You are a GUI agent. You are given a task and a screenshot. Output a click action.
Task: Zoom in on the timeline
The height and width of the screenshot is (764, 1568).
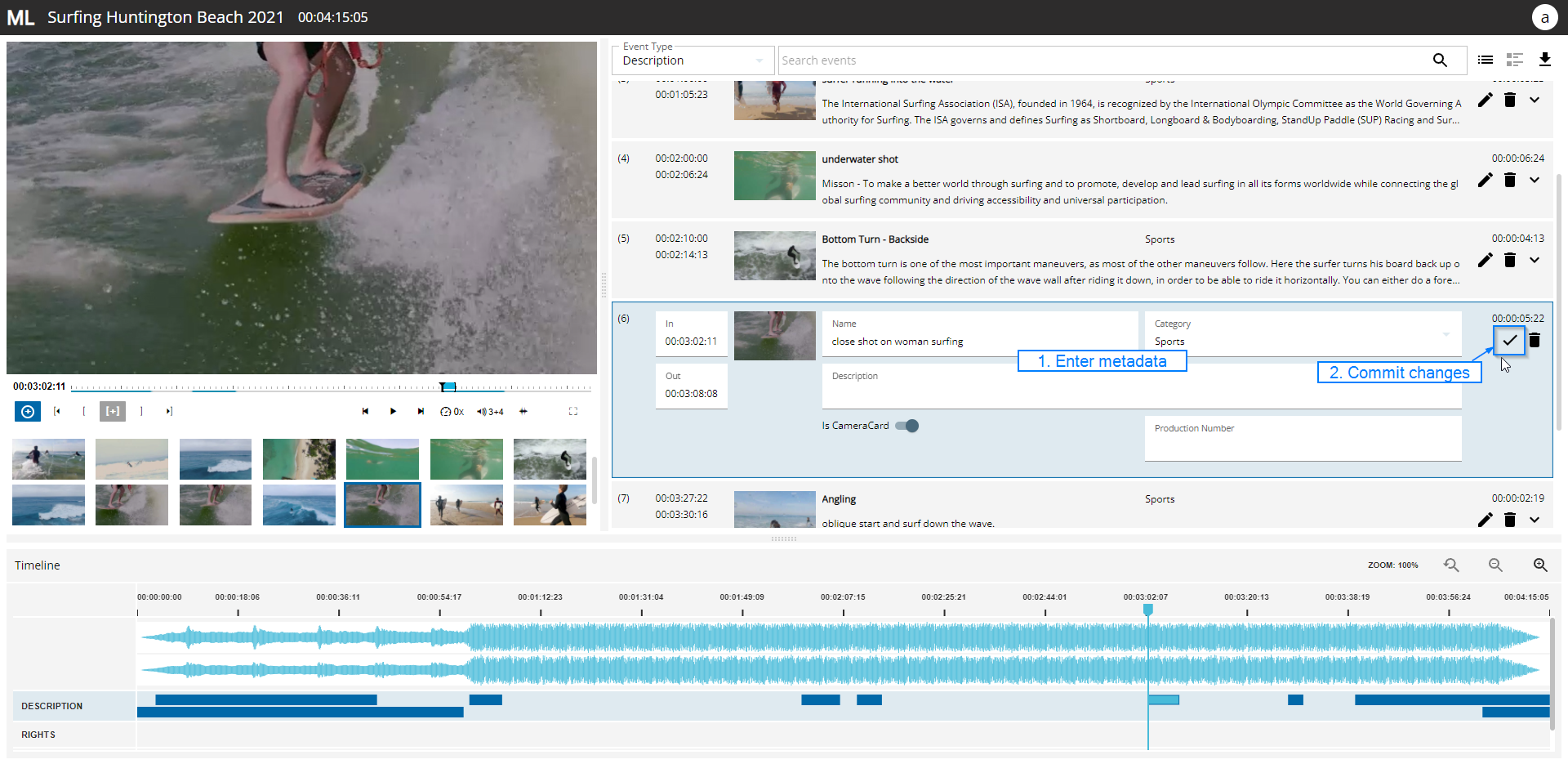(1539, 565)
